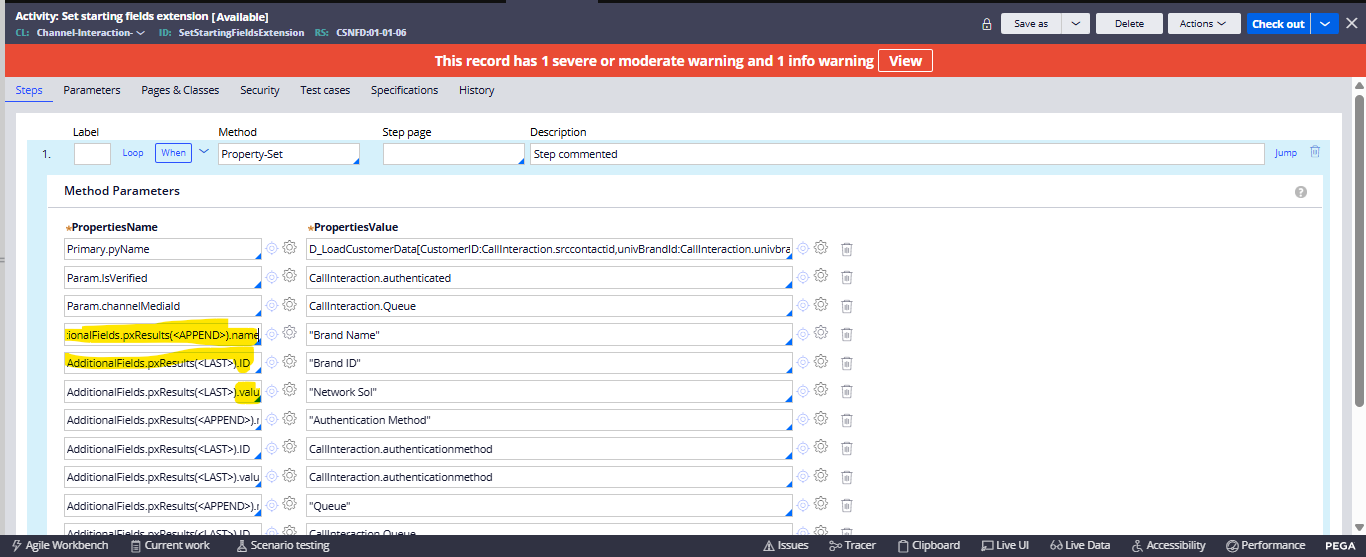
Task: Click the When button on step 1
Action: point(173,153)
